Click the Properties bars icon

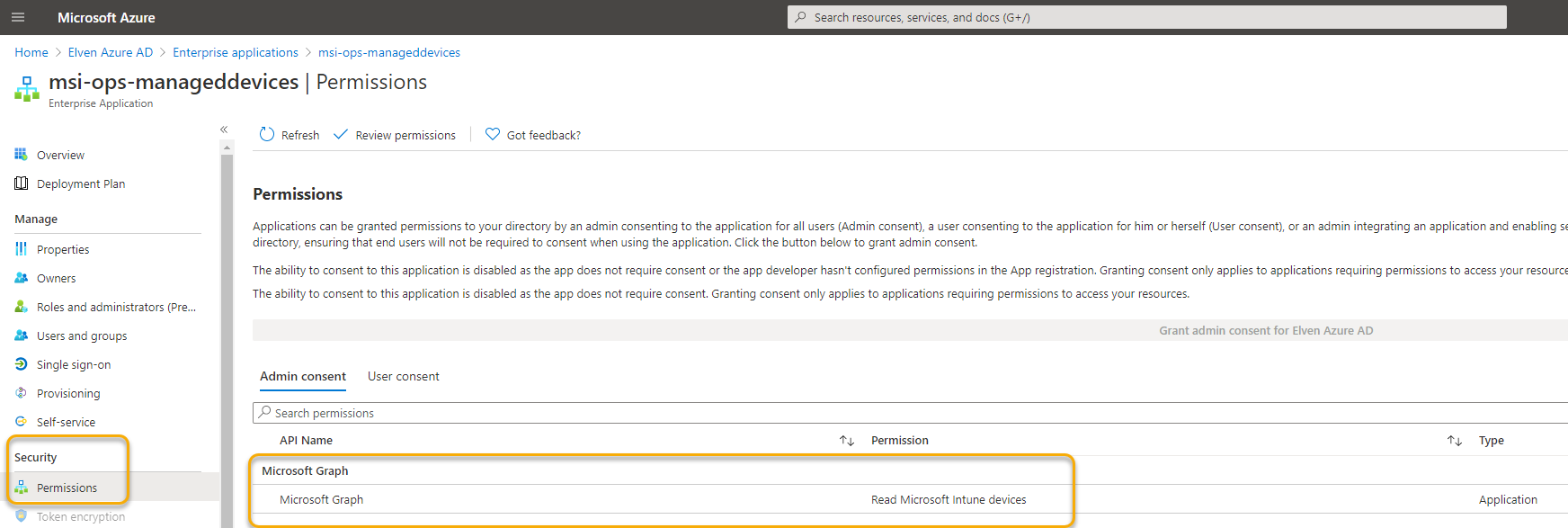click(x=21, y=248)
